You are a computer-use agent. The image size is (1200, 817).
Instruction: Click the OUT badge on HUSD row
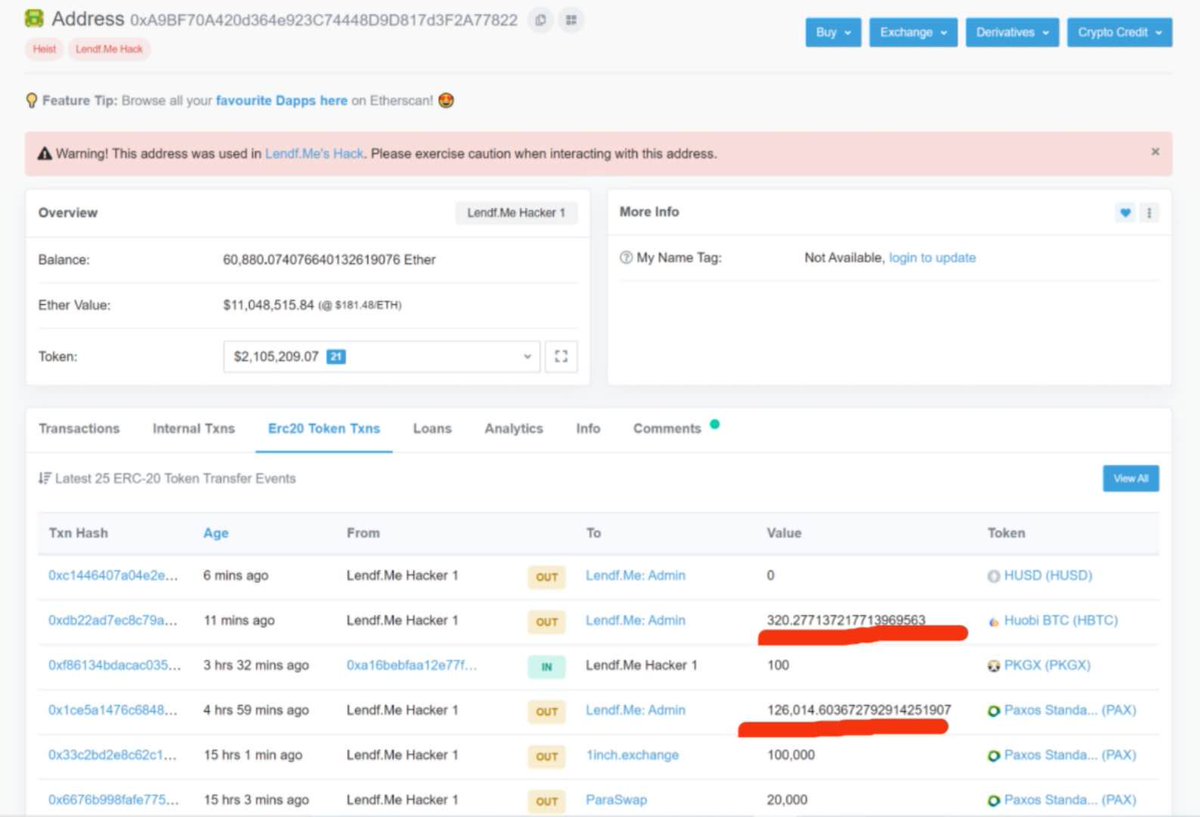[546, 577]
